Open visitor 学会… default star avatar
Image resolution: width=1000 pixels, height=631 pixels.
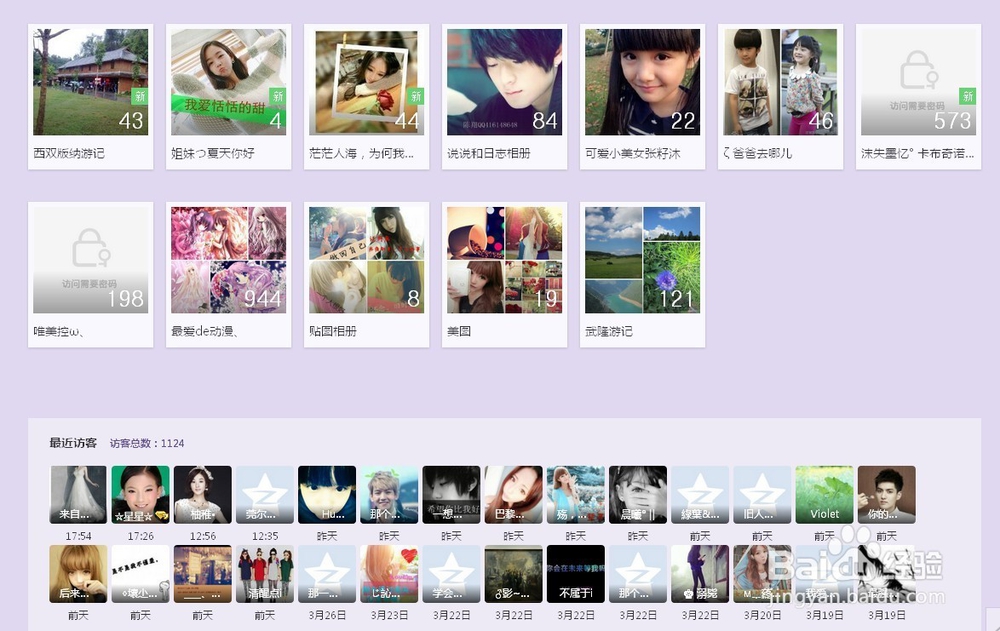tap(452, 574)
